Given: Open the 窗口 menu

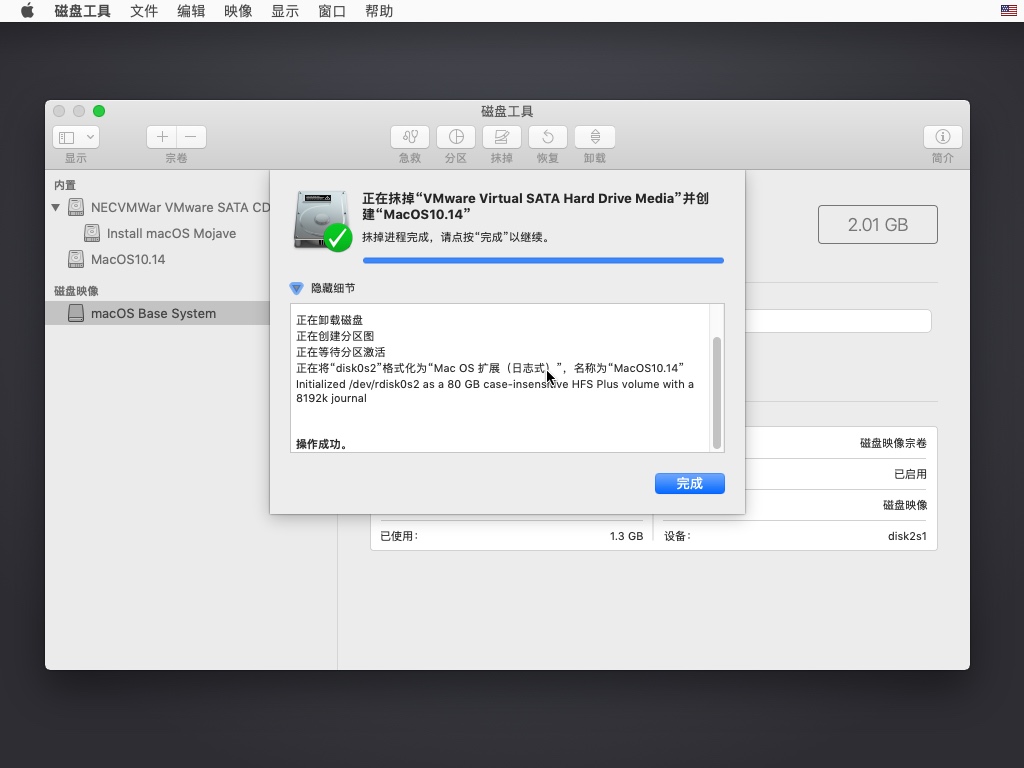Looking at the screenshot, I should 332,11.
